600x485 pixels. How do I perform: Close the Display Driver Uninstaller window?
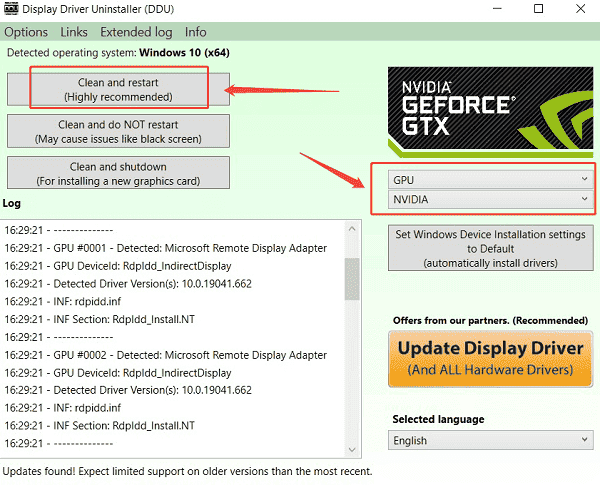click(582, 10)
